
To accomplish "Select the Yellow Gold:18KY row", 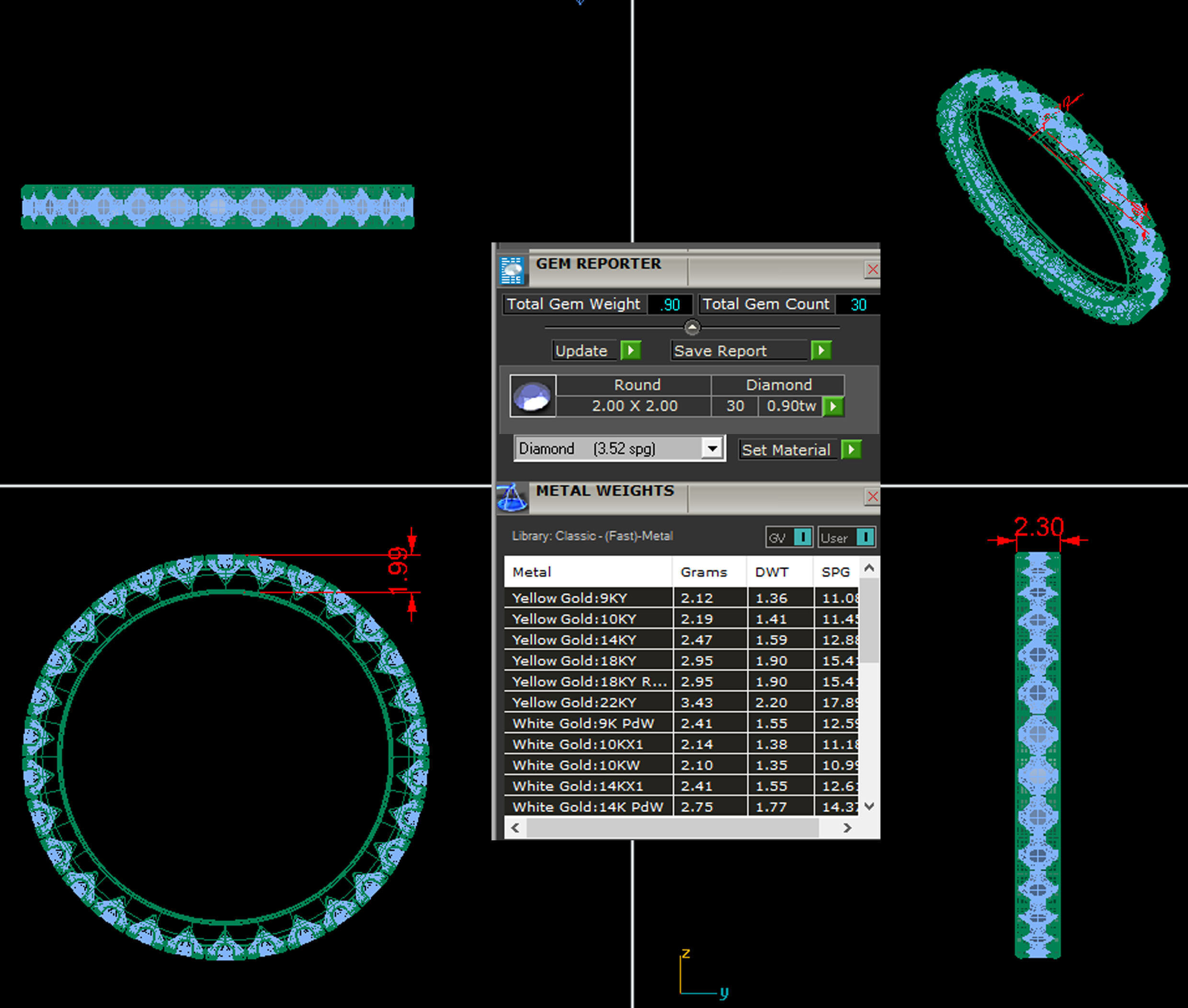I will pos(574,661).
